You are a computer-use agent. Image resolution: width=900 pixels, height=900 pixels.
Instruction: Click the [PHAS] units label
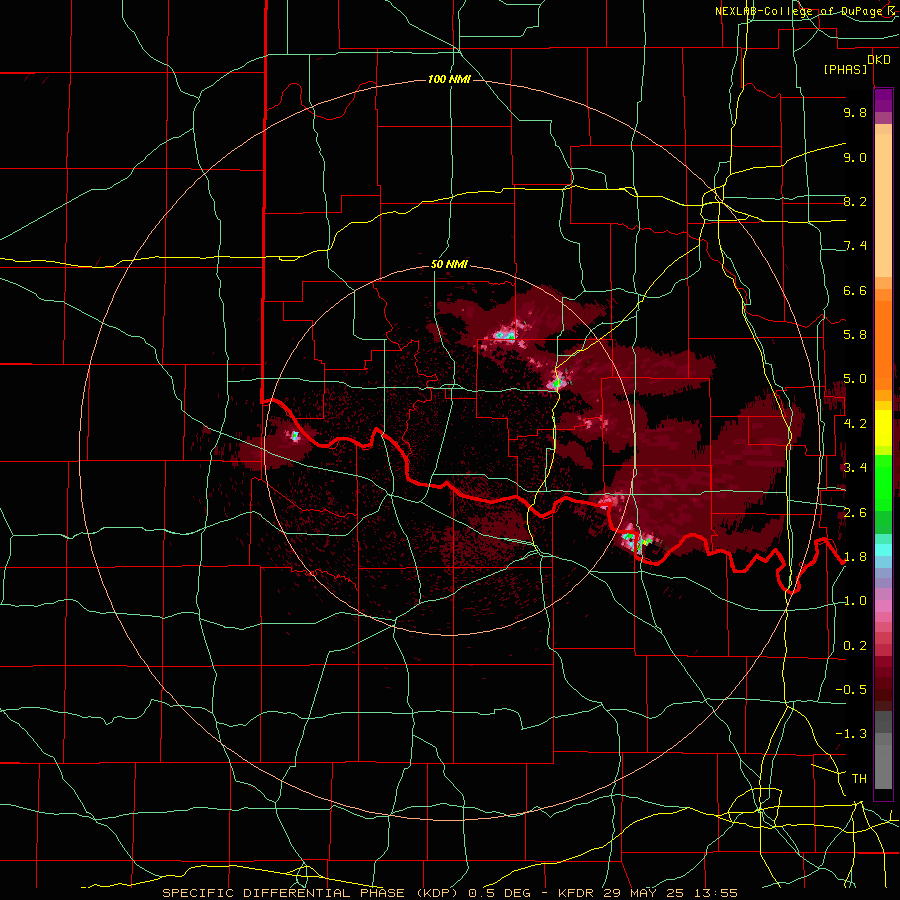845,69
